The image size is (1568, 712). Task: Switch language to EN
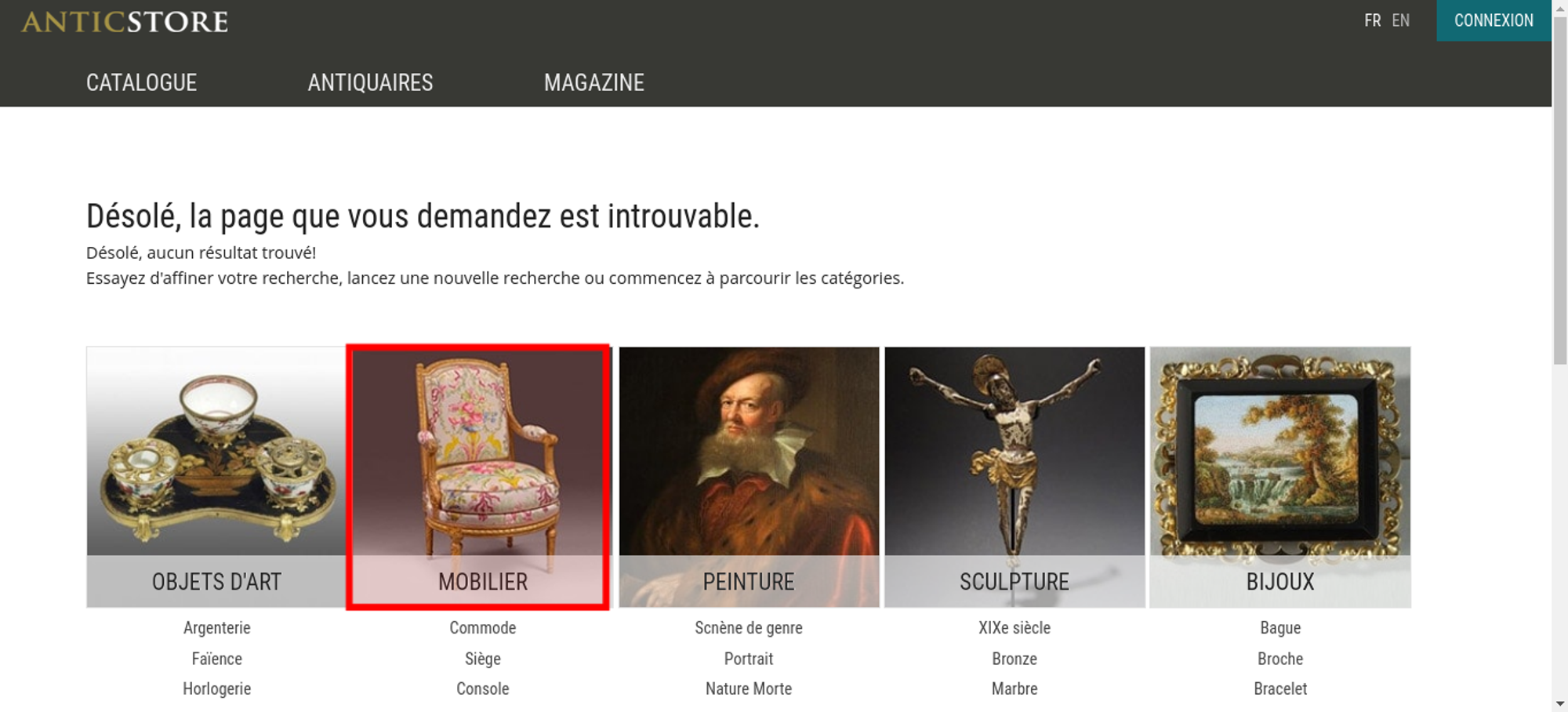pyautogui.click(x=1401, y=20)
